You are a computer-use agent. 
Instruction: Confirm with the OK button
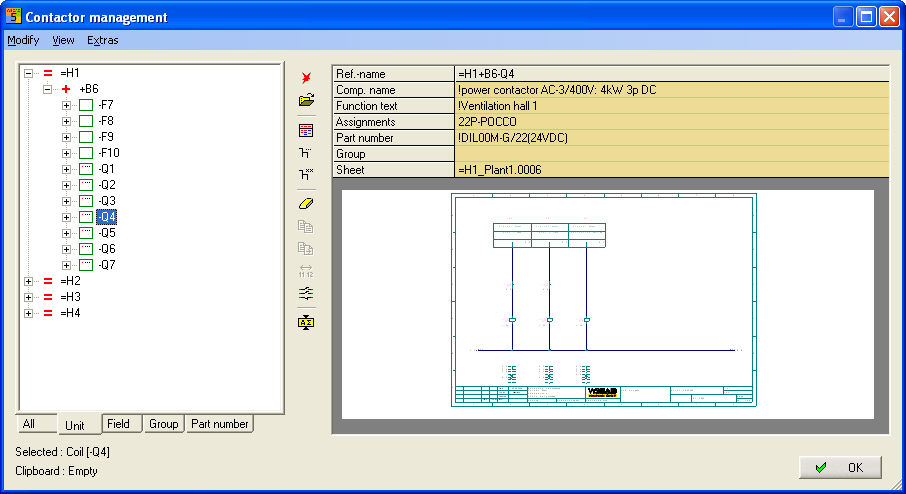coord(840,467)
